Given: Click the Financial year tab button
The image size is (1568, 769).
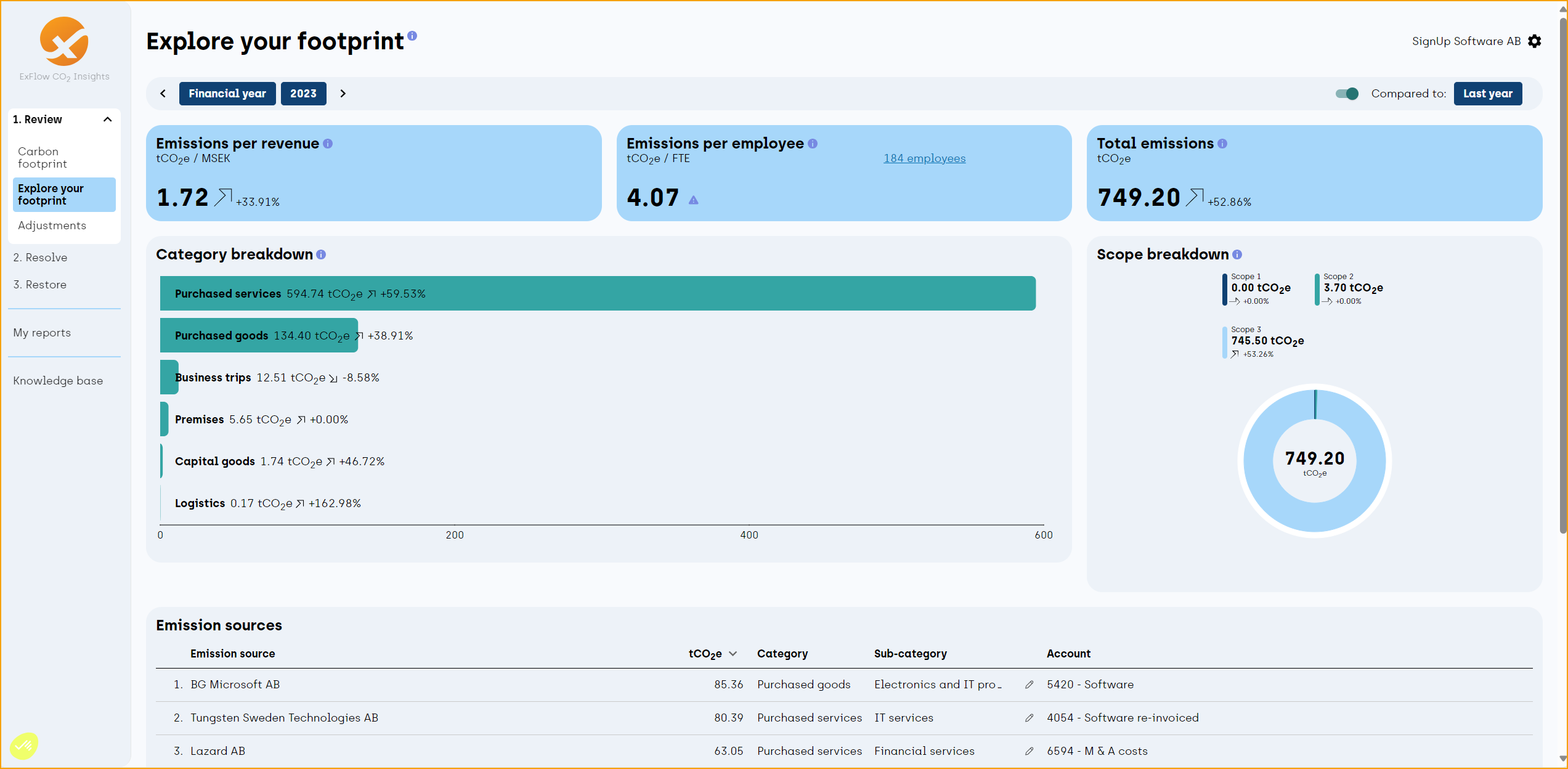Looking at the screenshot, I should pyautogui.click(x=228, y=93).
